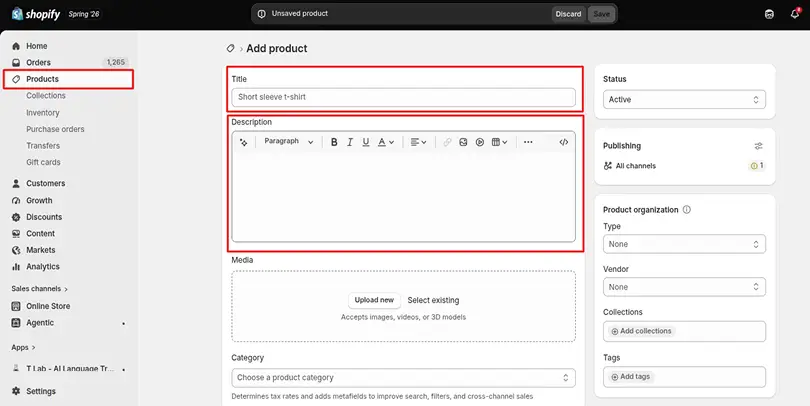Open Collections in the sidebar
810x406 pixels.
click(x=46, y=96)
